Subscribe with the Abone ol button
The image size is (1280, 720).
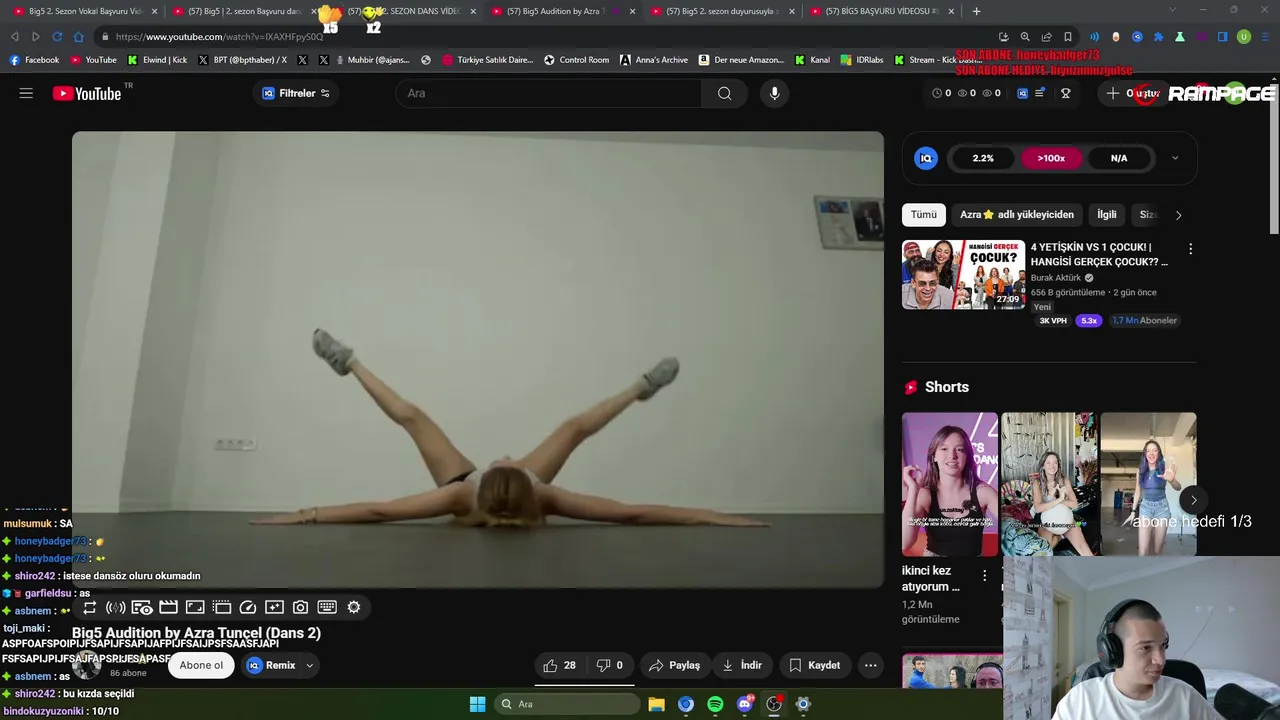coord(201,665)
